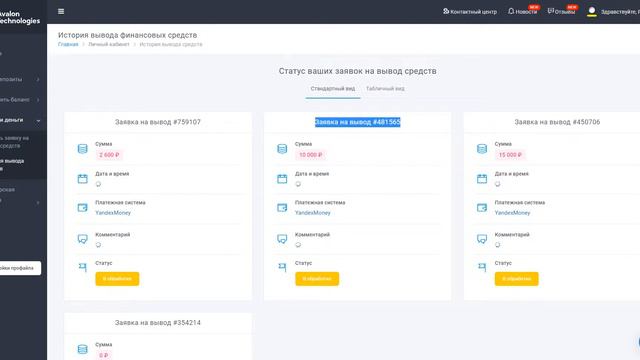Click the wallet icon in request #759107
This screenshot has width=640, height=360.
tap(82, 208)
